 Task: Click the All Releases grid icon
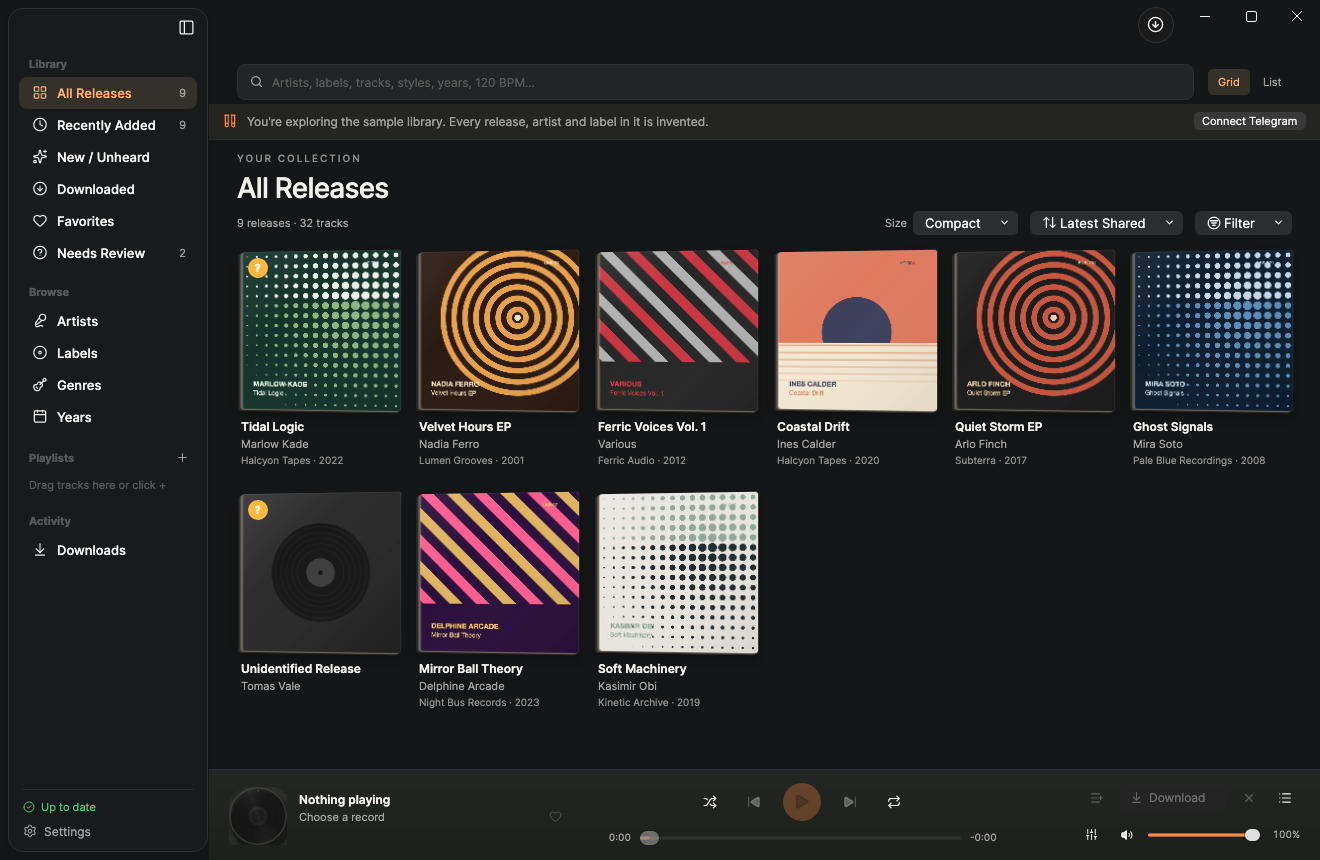pyautogui.click(x=40, y=93)
